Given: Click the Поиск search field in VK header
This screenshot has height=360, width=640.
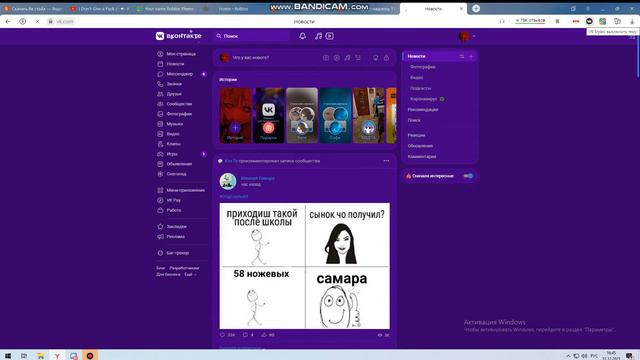Looking at the screenshot, I should 252,36.
